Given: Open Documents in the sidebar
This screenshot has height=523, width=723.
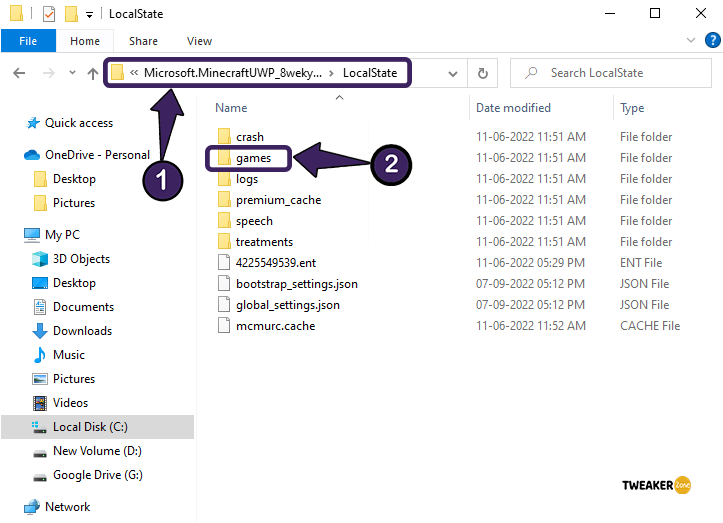Looking at the screenshot, I should point(83,307).
